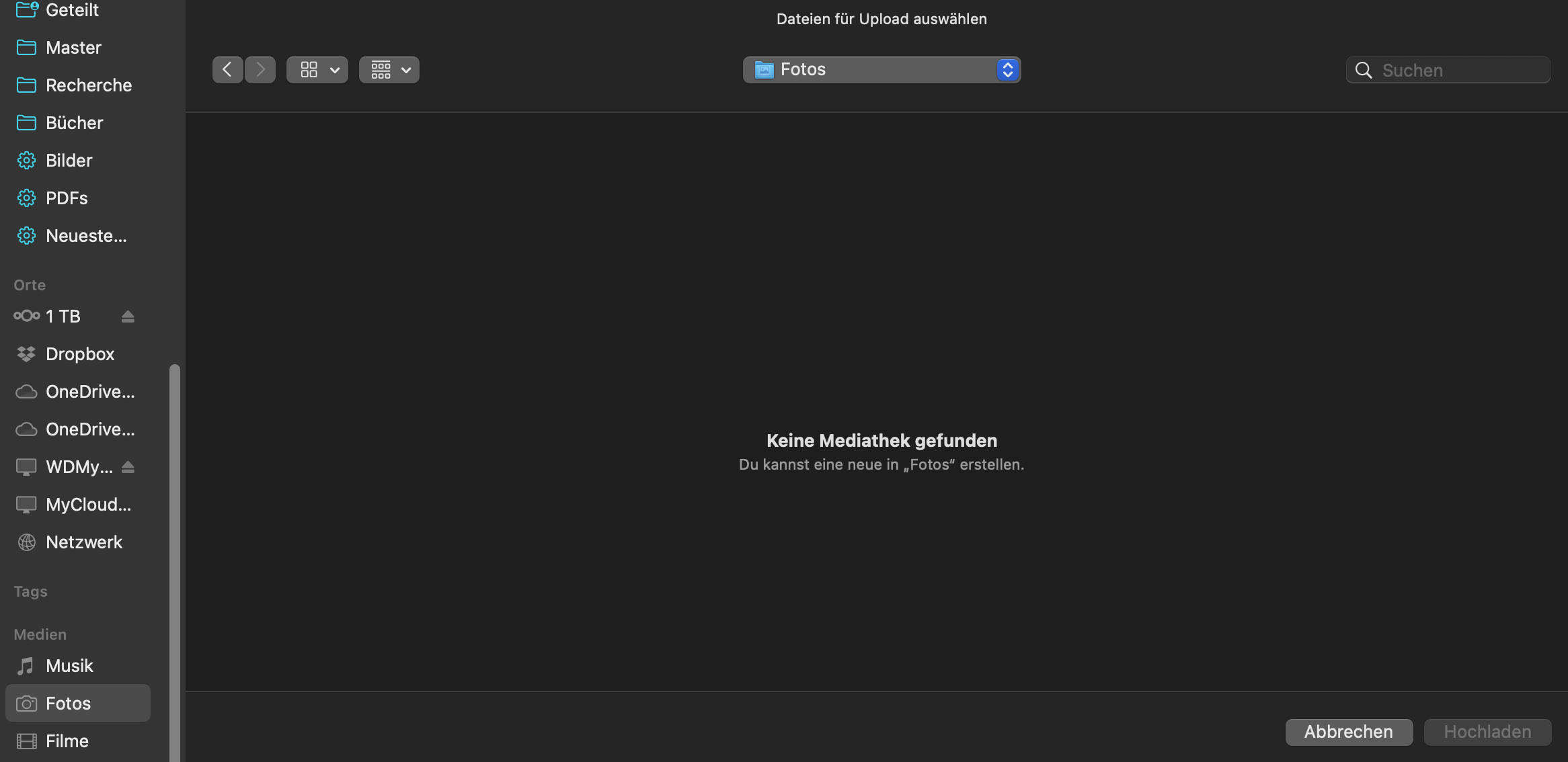Open Dropbox location in sidebar

[79, 354]
